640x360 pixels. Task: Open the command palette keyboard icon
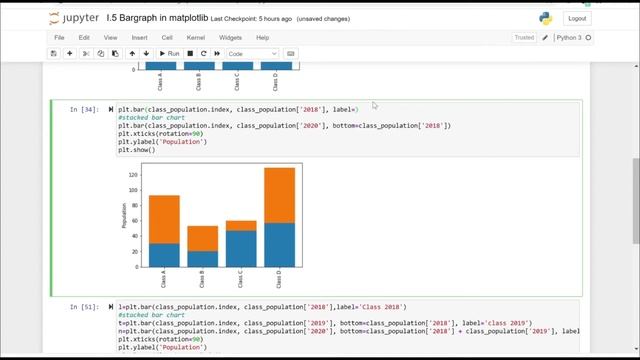pyautogui.click(x=291, y=53)
